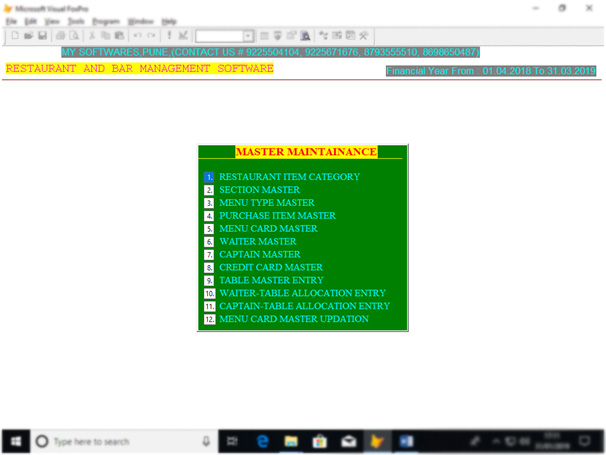Open the Tools menu
606x455 pixels.
pyautogui.click(x=76, y=21)
